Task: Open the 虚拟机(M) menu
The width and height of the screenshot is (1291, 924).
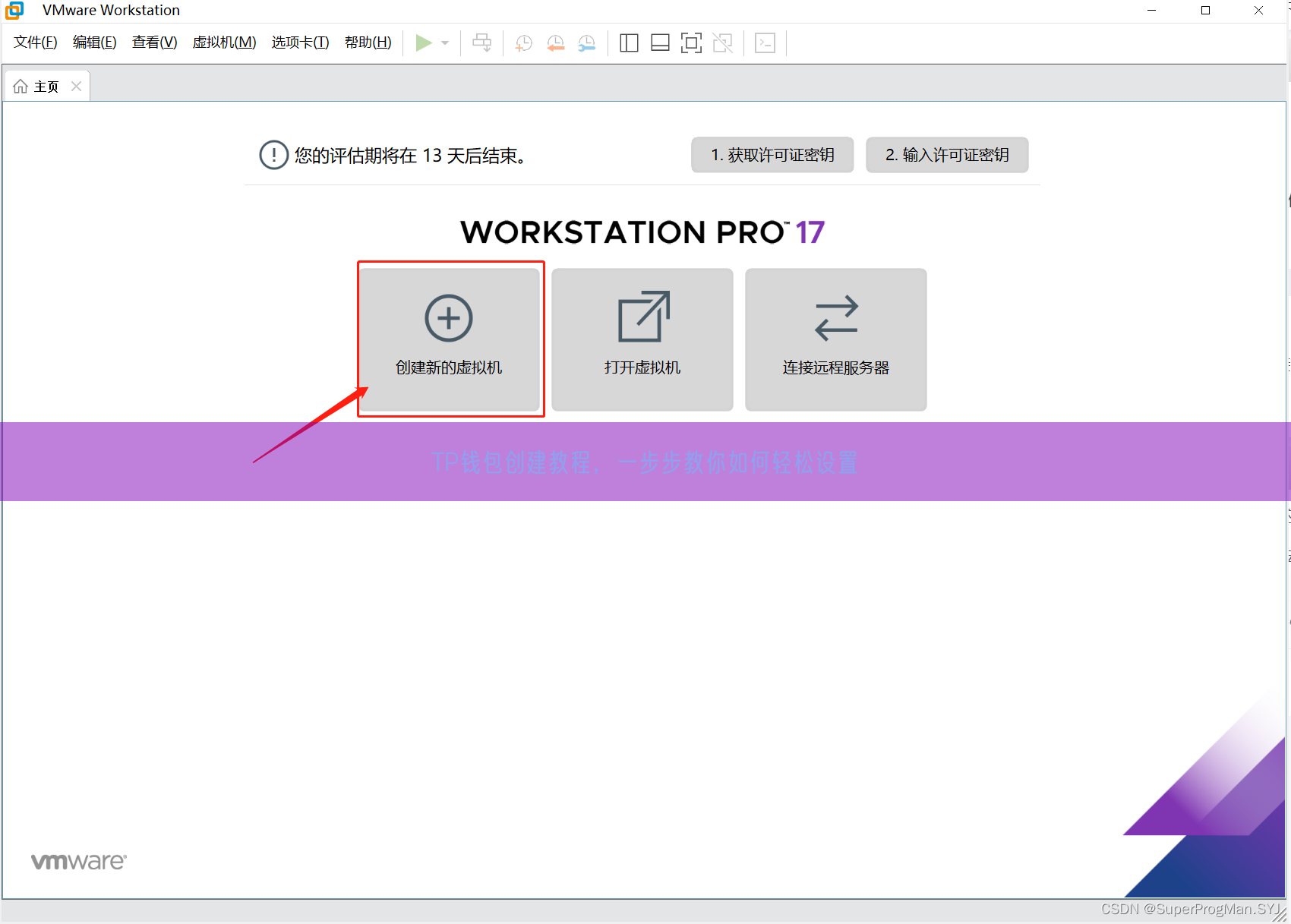Action: 225,43
